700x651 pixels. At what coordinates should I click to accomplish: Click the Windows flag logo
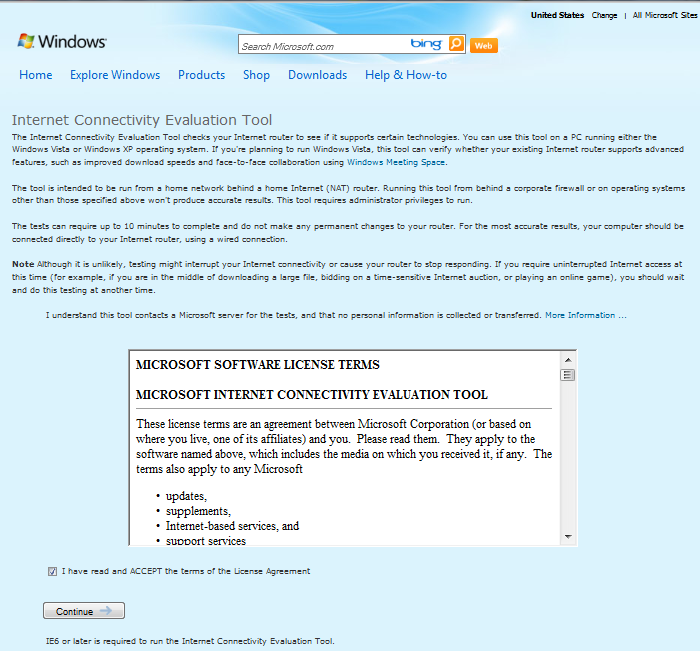click(26, 41)
